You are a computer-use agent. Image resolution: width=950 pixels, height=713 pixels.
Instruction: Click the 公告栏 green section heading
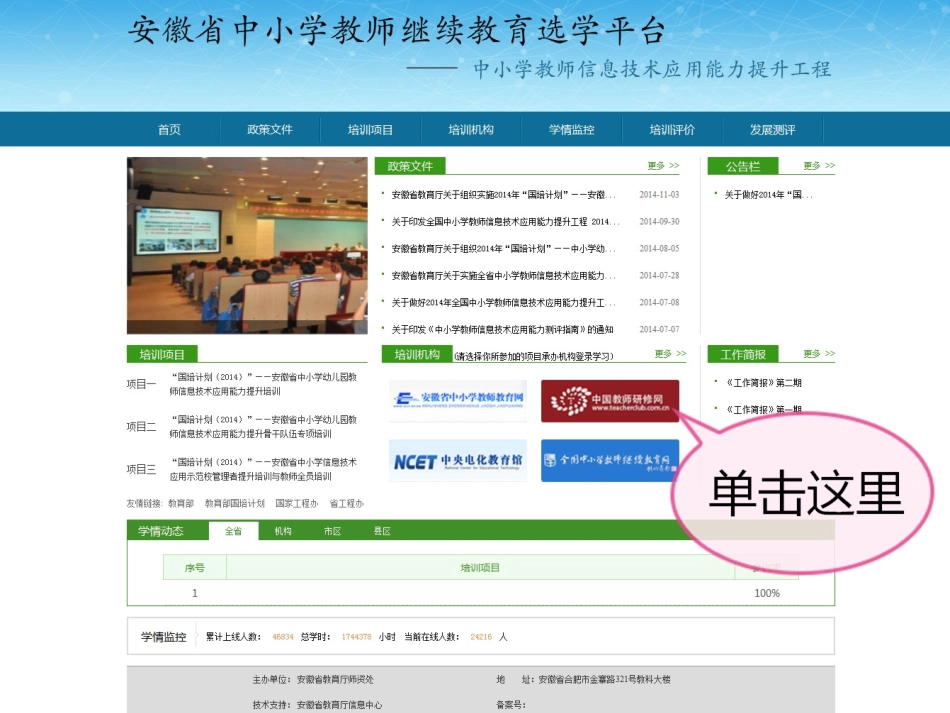pyautogui.click(x=743, y=166)
